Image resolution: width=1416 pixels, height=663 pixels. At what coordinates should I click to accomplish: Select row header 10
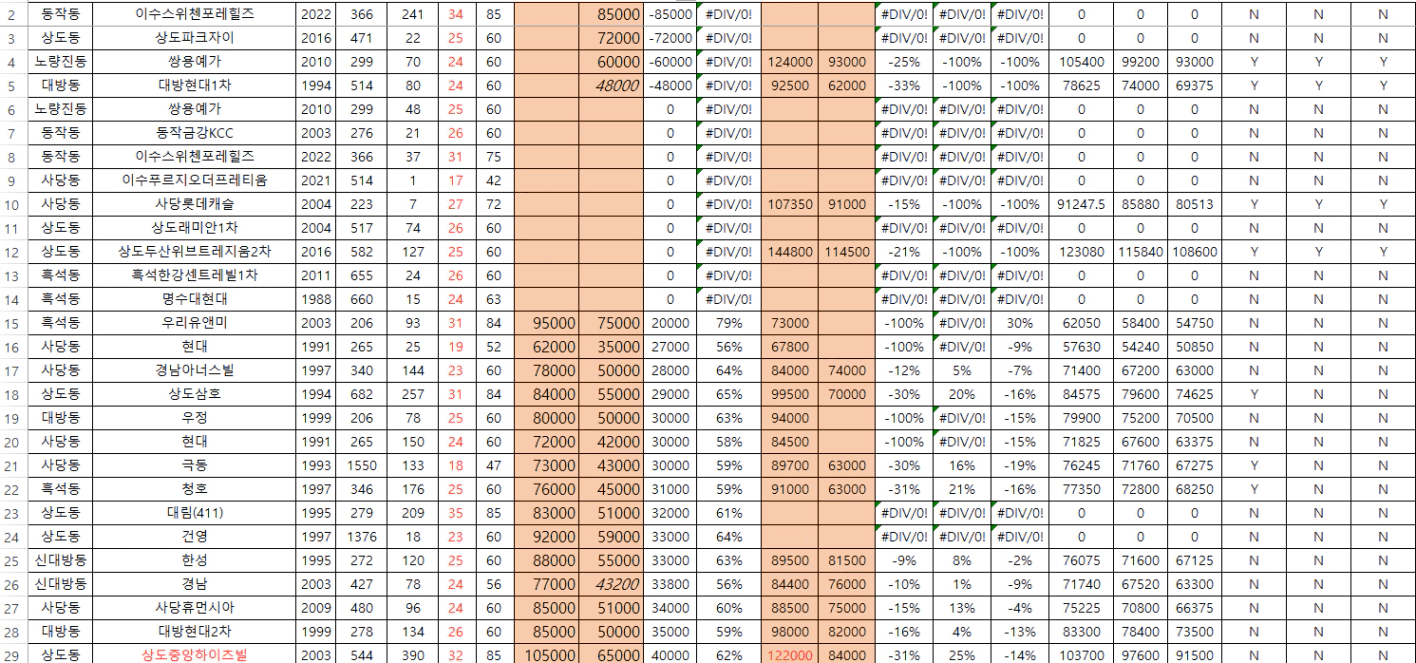[x=10, y=203]
